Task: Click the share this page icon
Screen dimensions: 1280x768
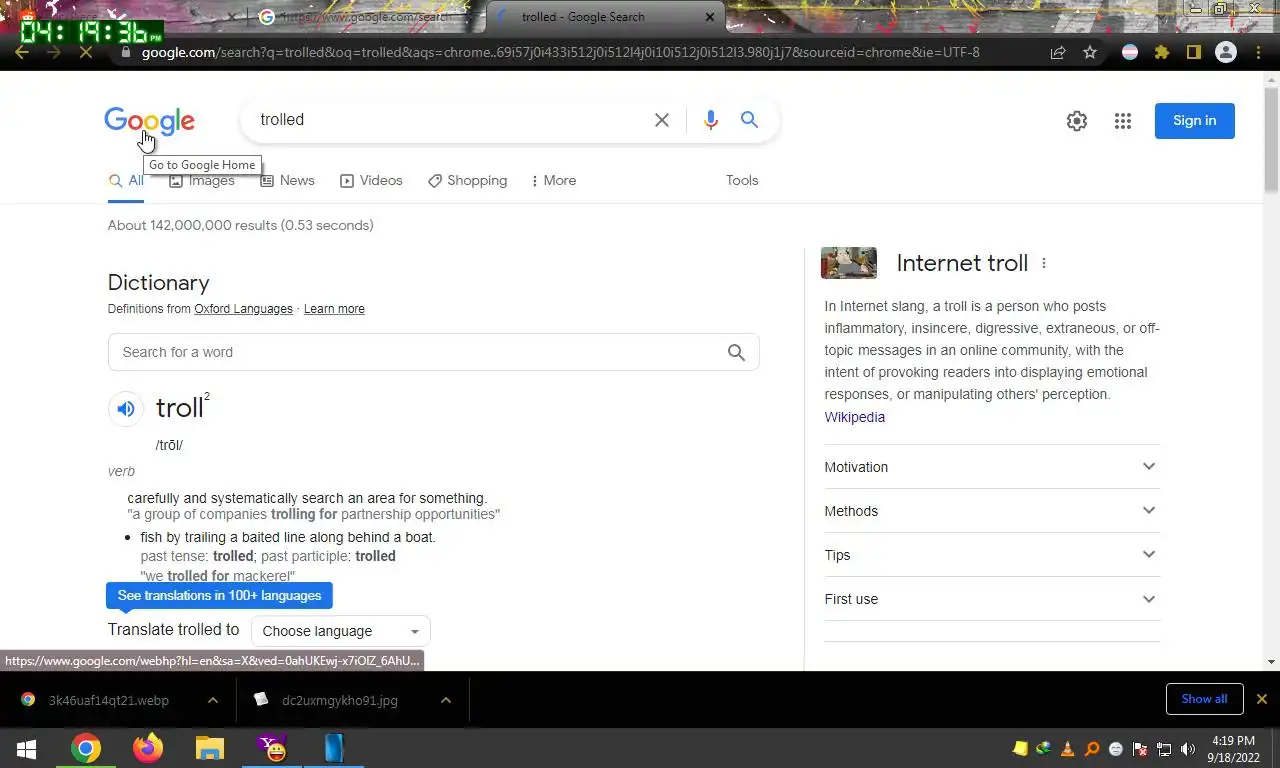Action: click(x=1058, y=52)
